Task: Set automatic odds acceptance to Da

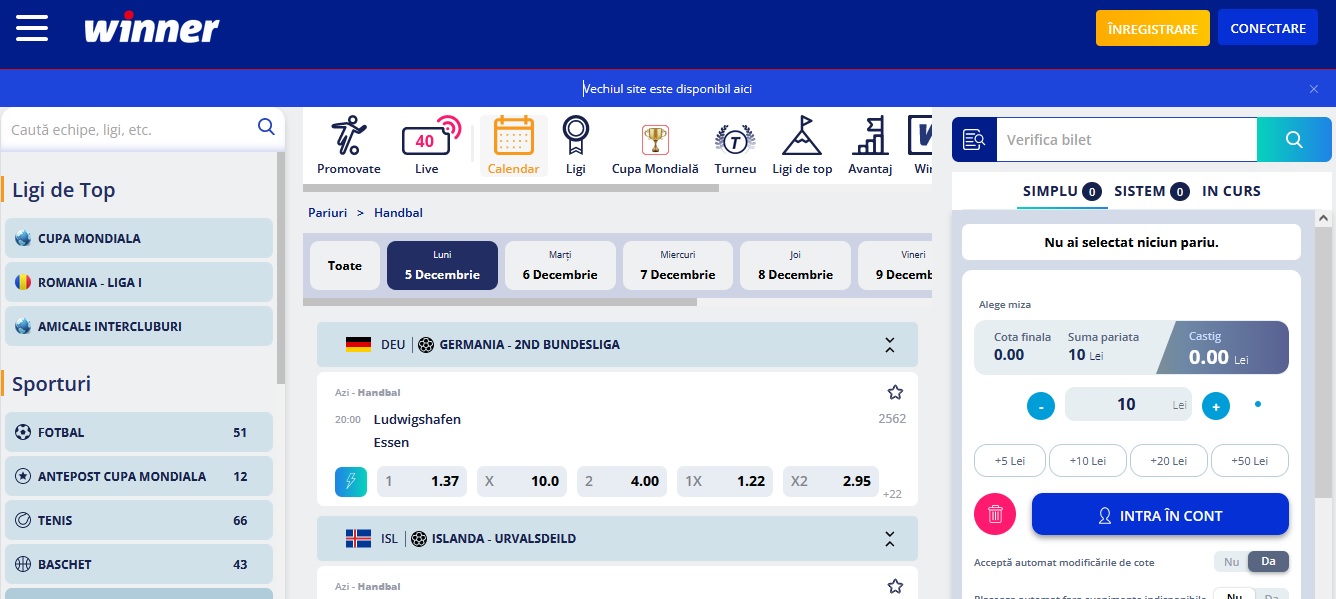Action: (x=1268, y=562)
